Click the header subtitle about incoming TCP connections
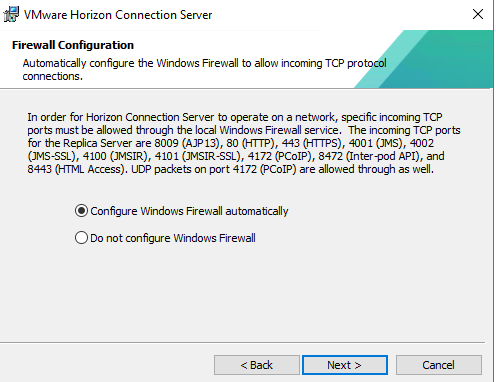Screen dimensions: 496x382 pos(204,70)
